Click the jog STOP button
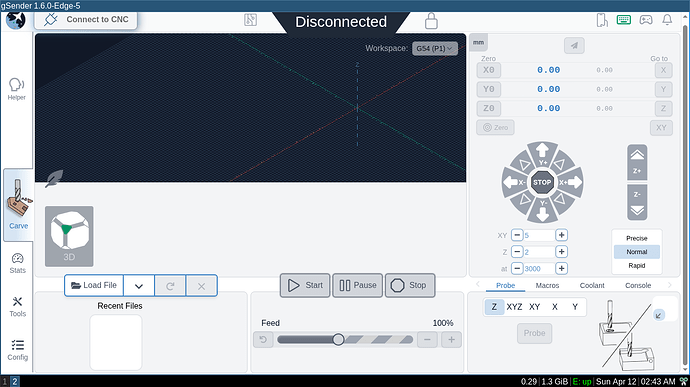Image resolution: width=690 pixels, height=387 pixels. pos(542,182)
